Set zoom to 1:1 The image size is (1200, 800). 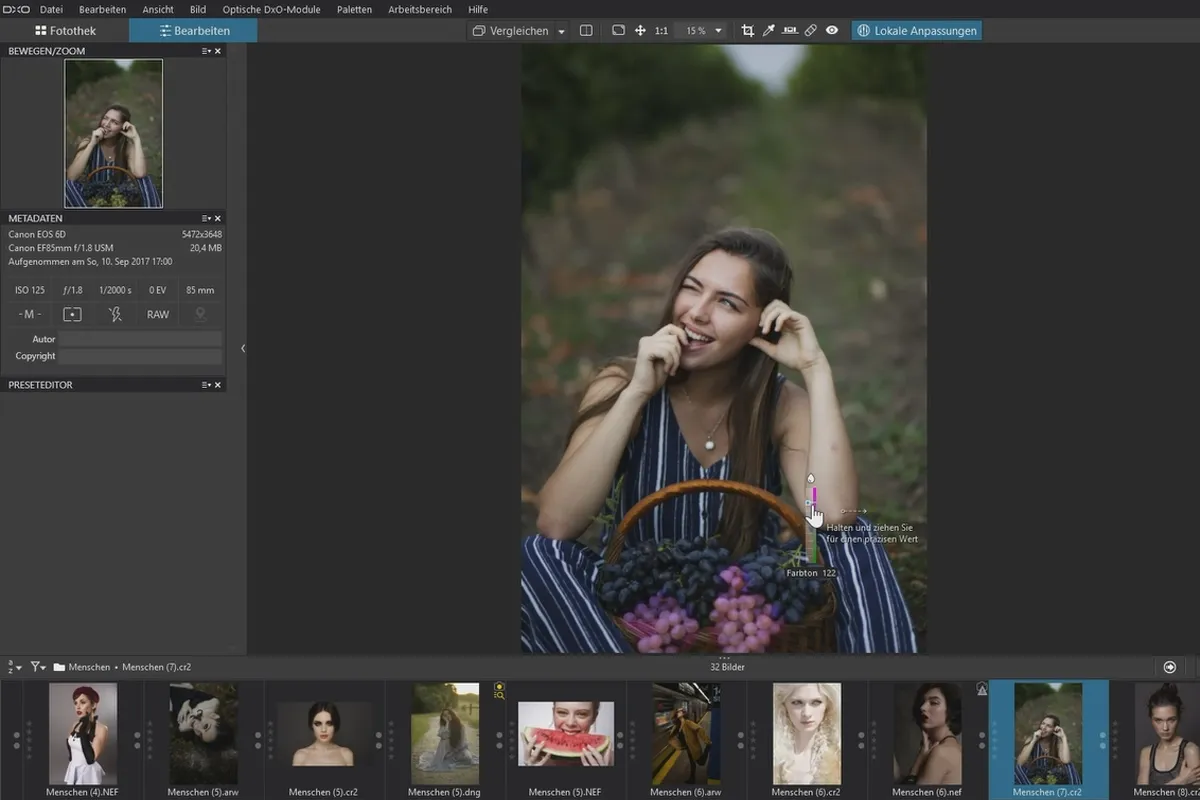point(661,31)
